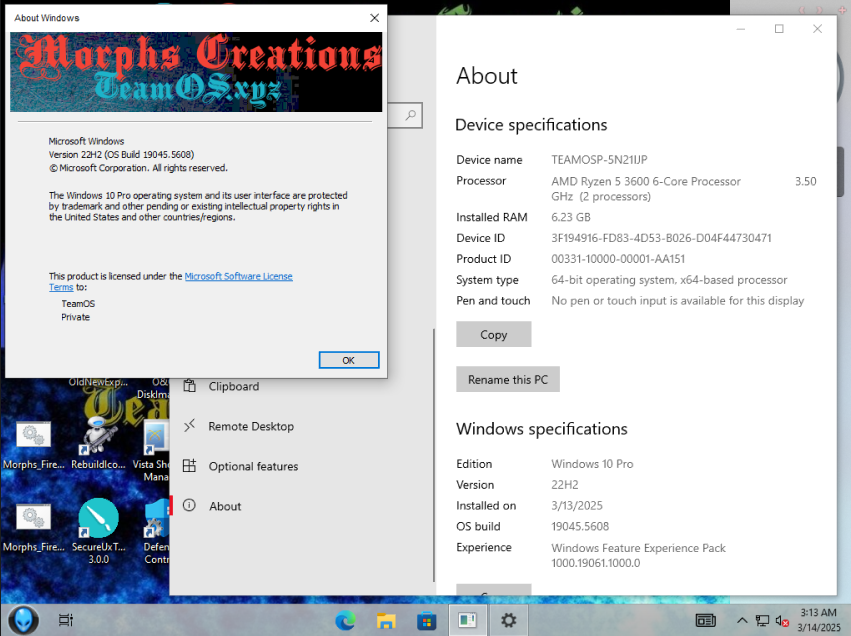Click the OS build value 19045.5608 in Settings
This screenshot has width=851, height=636.
pyautogui.click(x=580, y=526)
